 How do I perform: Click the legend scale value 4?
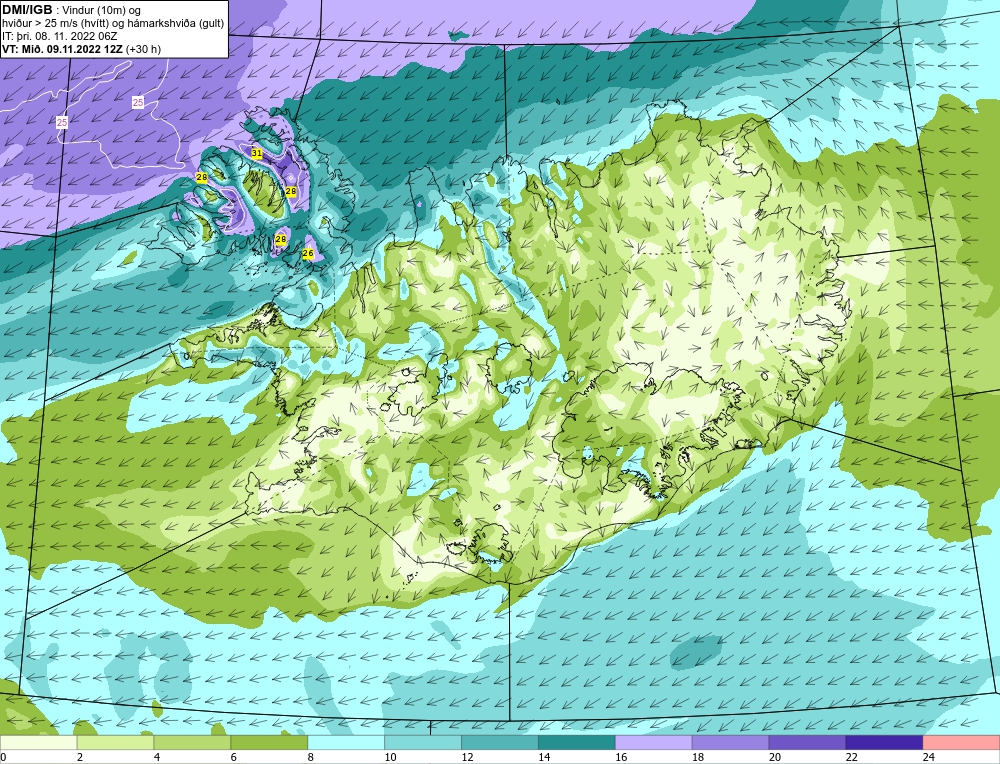[x=157, y=758]
